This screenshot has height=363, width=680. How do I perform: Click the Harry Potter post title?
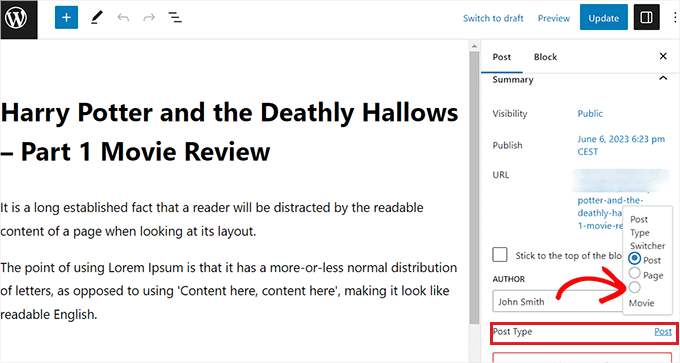pyautogui.click(x=229, y=132)
